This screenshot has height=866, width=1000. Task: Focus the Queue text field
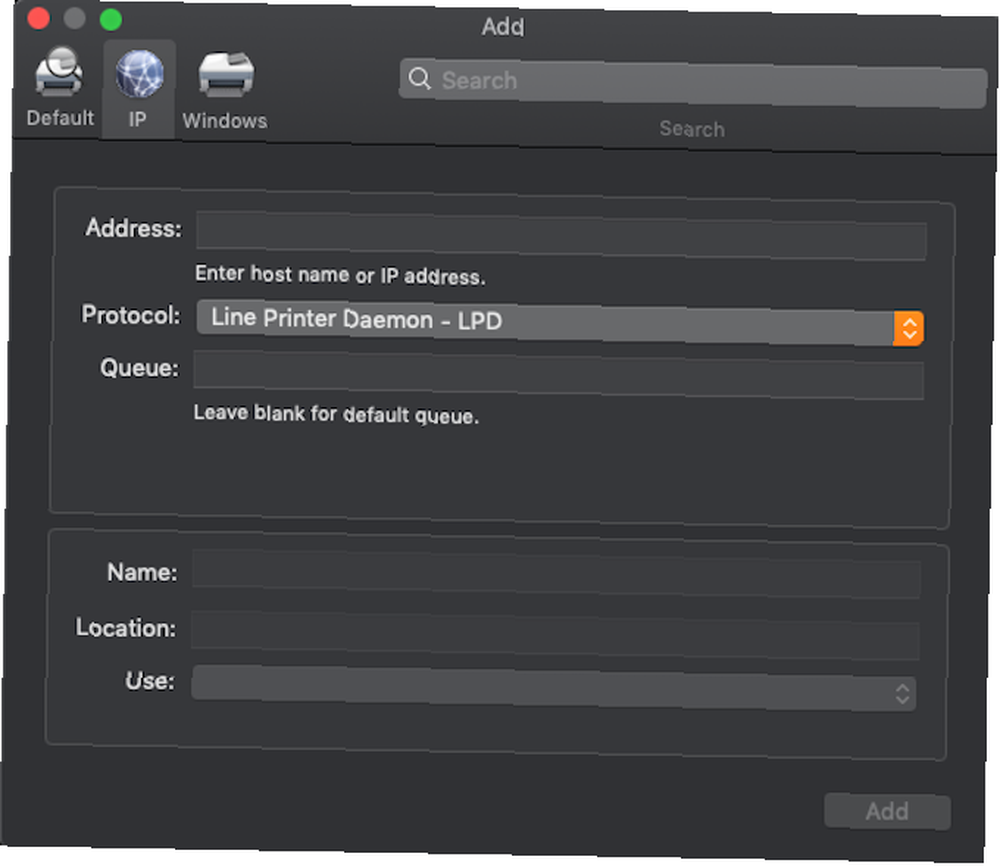[559, 375]
